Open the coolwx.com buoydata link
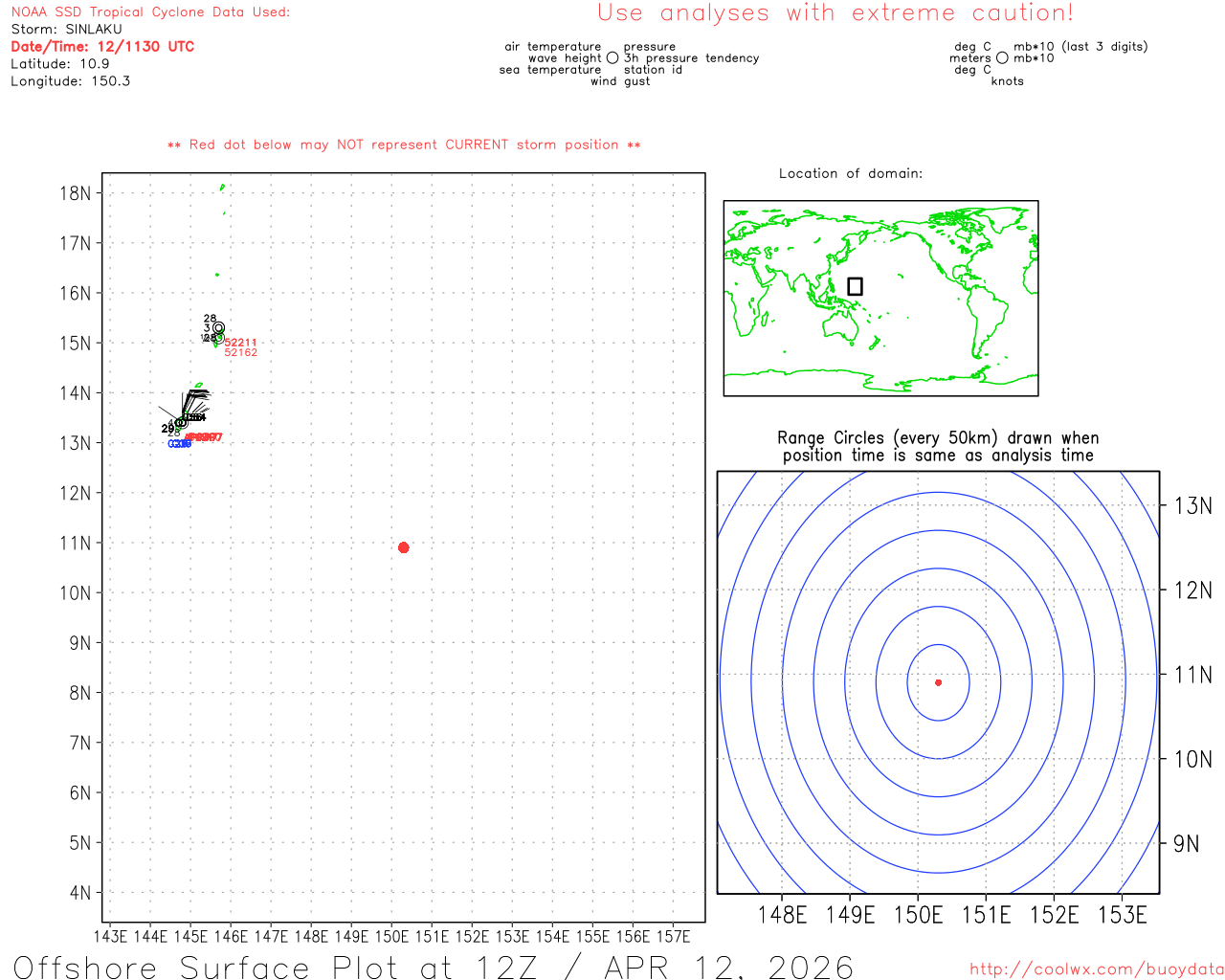The height and width of the screenshot is (980, 1225). point(1097,969)
